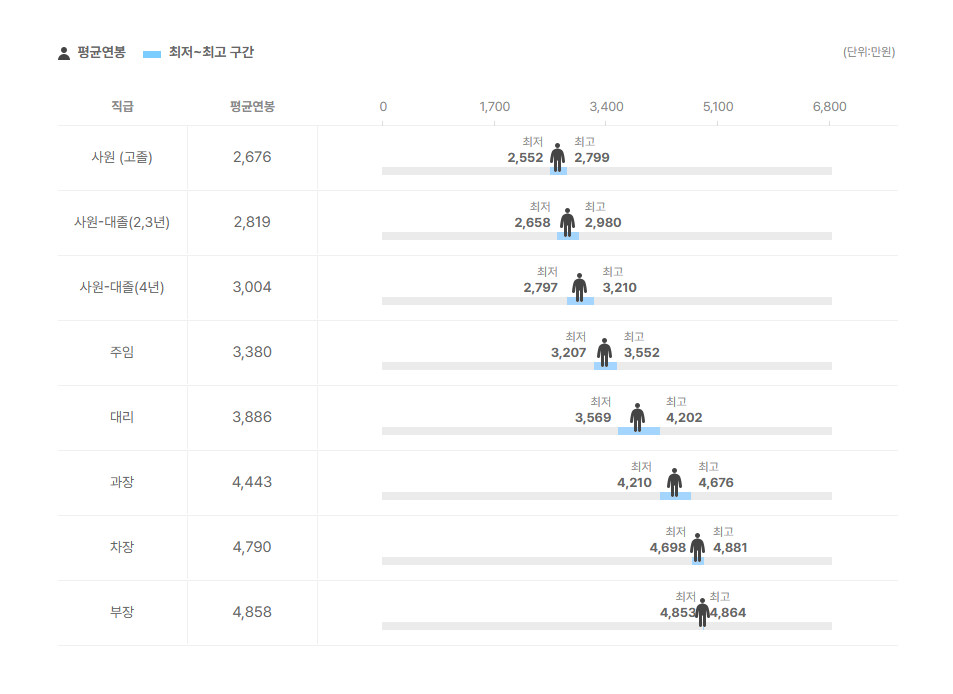Click the person icon in the 사원 (고졸) row
The width and height of the screenshot is (953, 694).
[557, 157]
